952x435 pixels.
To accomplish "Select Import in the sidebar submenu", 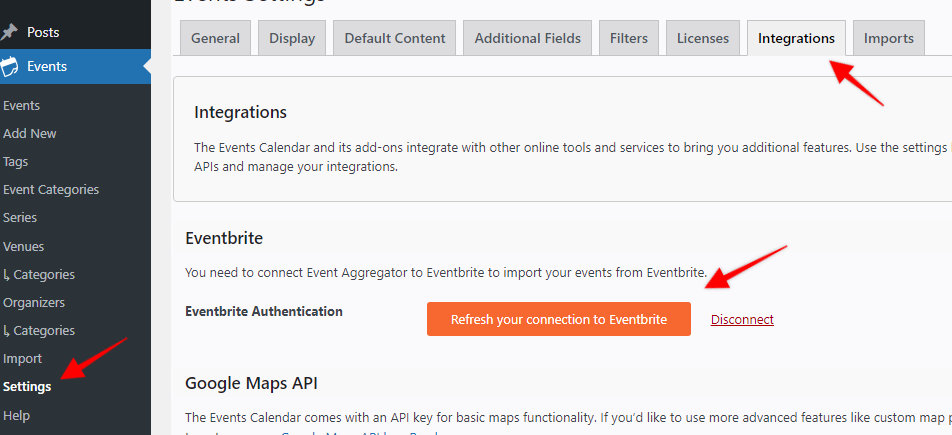I will point(23,358).
